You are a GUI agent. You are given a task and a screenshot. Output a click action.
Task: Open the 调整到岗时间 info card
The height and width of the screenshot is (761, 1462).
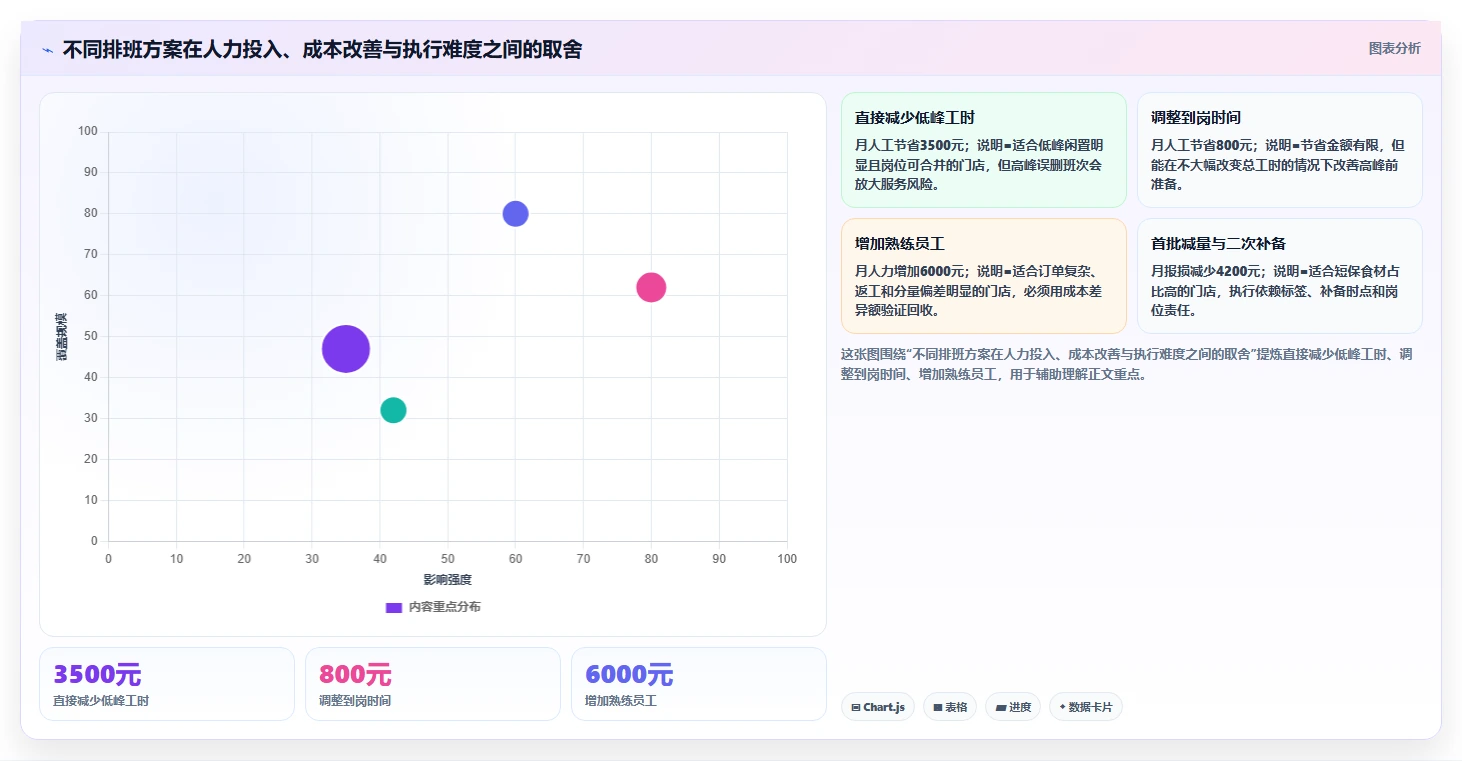tap(1280, 150)
